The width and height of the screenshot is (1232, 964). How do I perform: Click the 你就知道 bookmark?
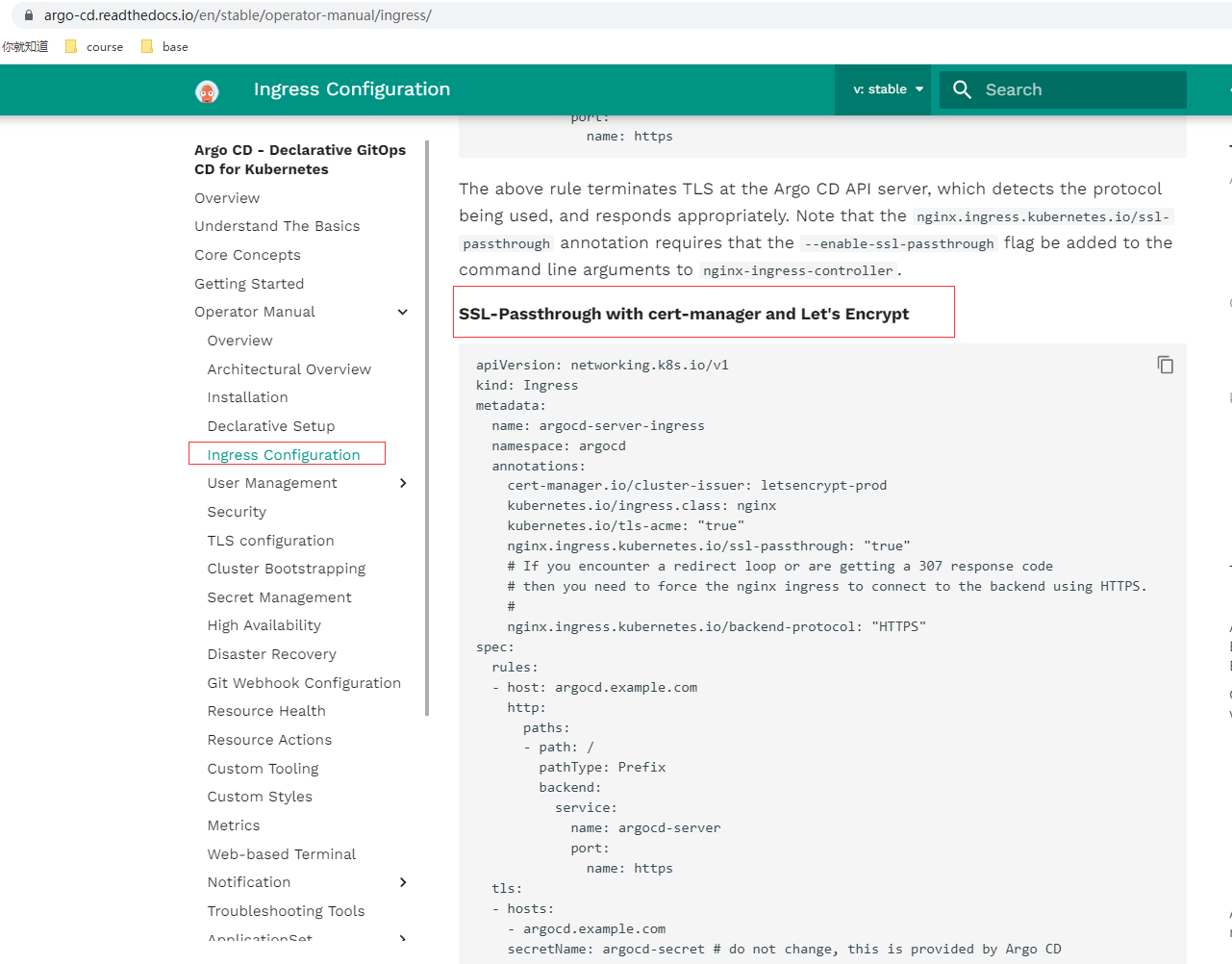point(25,46)
